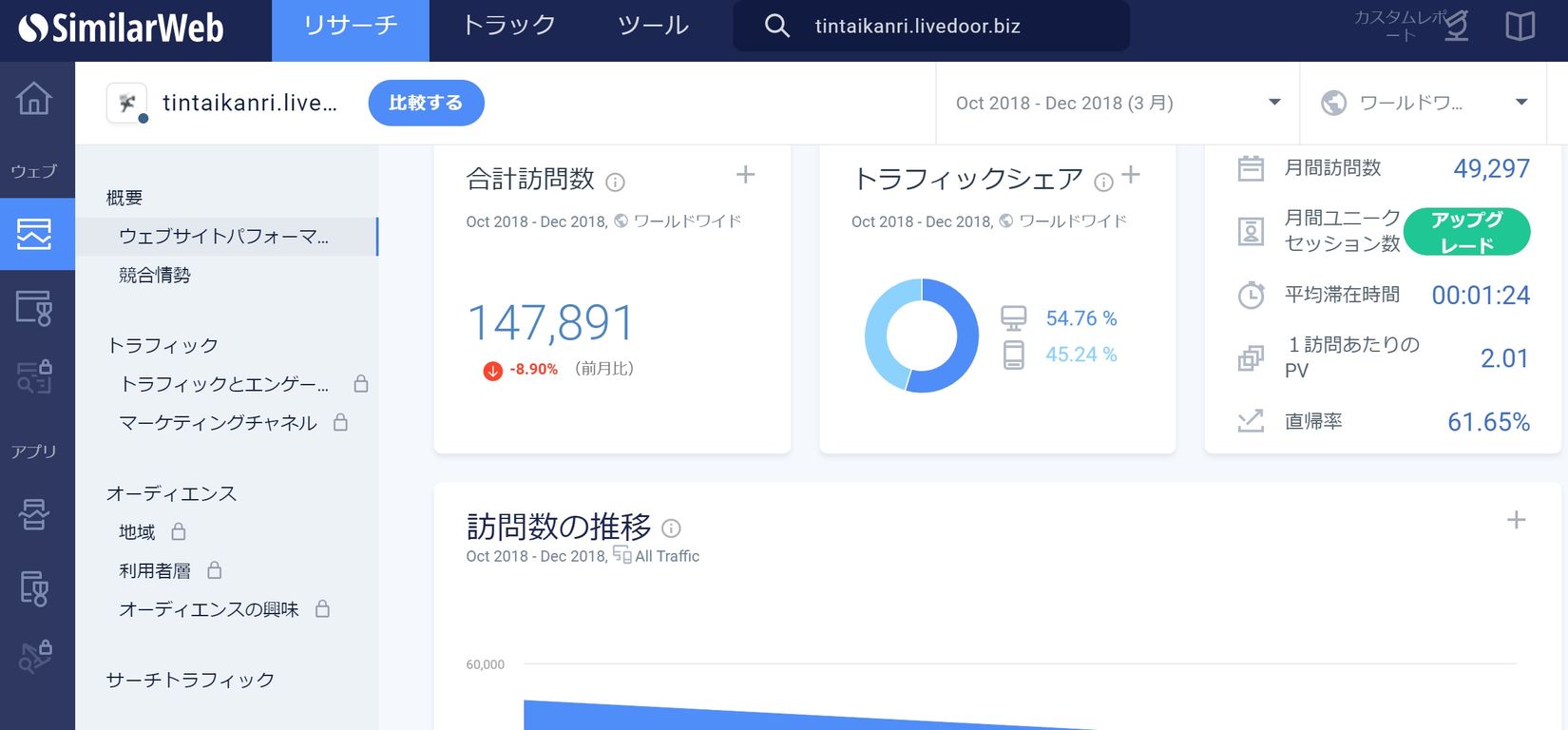Click the 45.24 % mobile share value

coord(1081,355)
